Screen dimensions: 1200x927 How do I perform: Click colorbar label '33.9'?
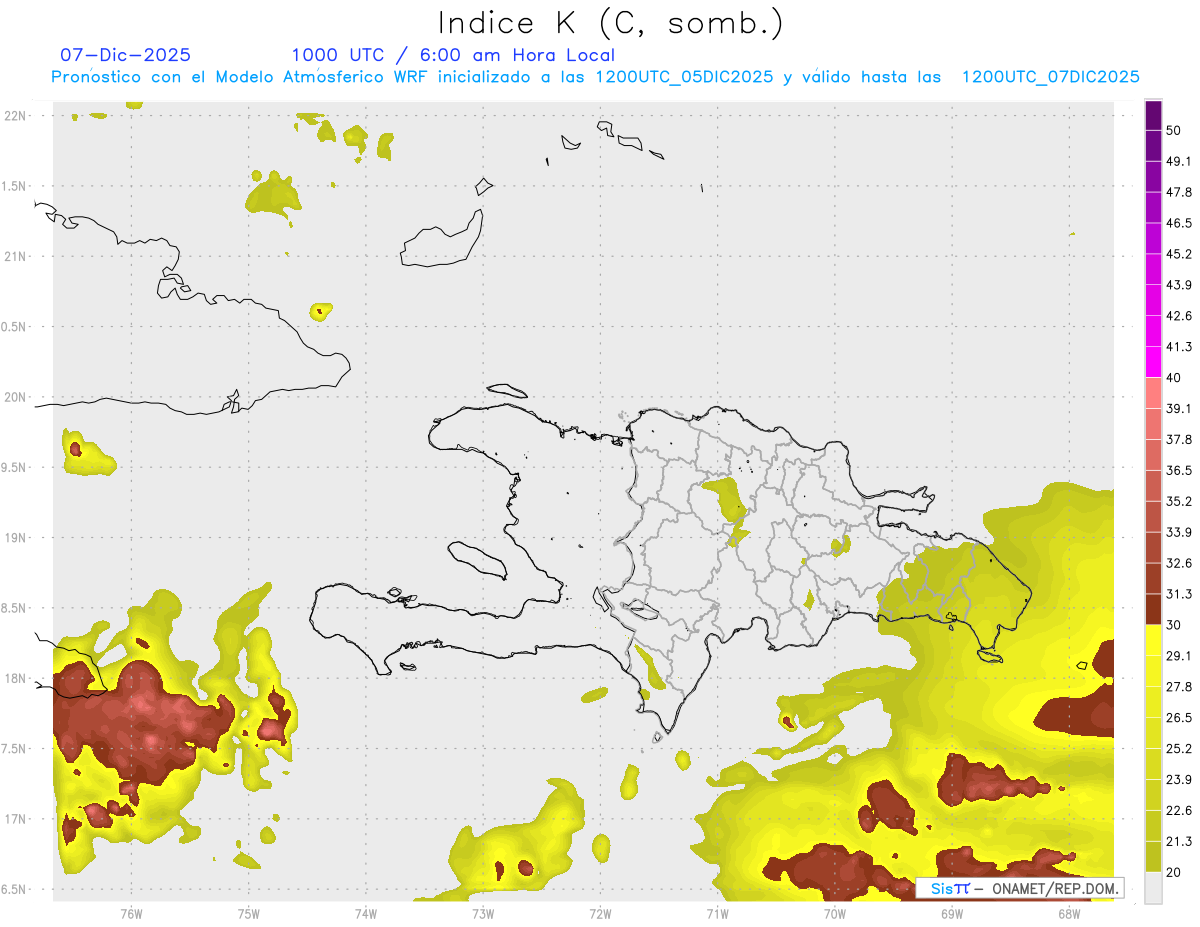[x=1179, y=532]
